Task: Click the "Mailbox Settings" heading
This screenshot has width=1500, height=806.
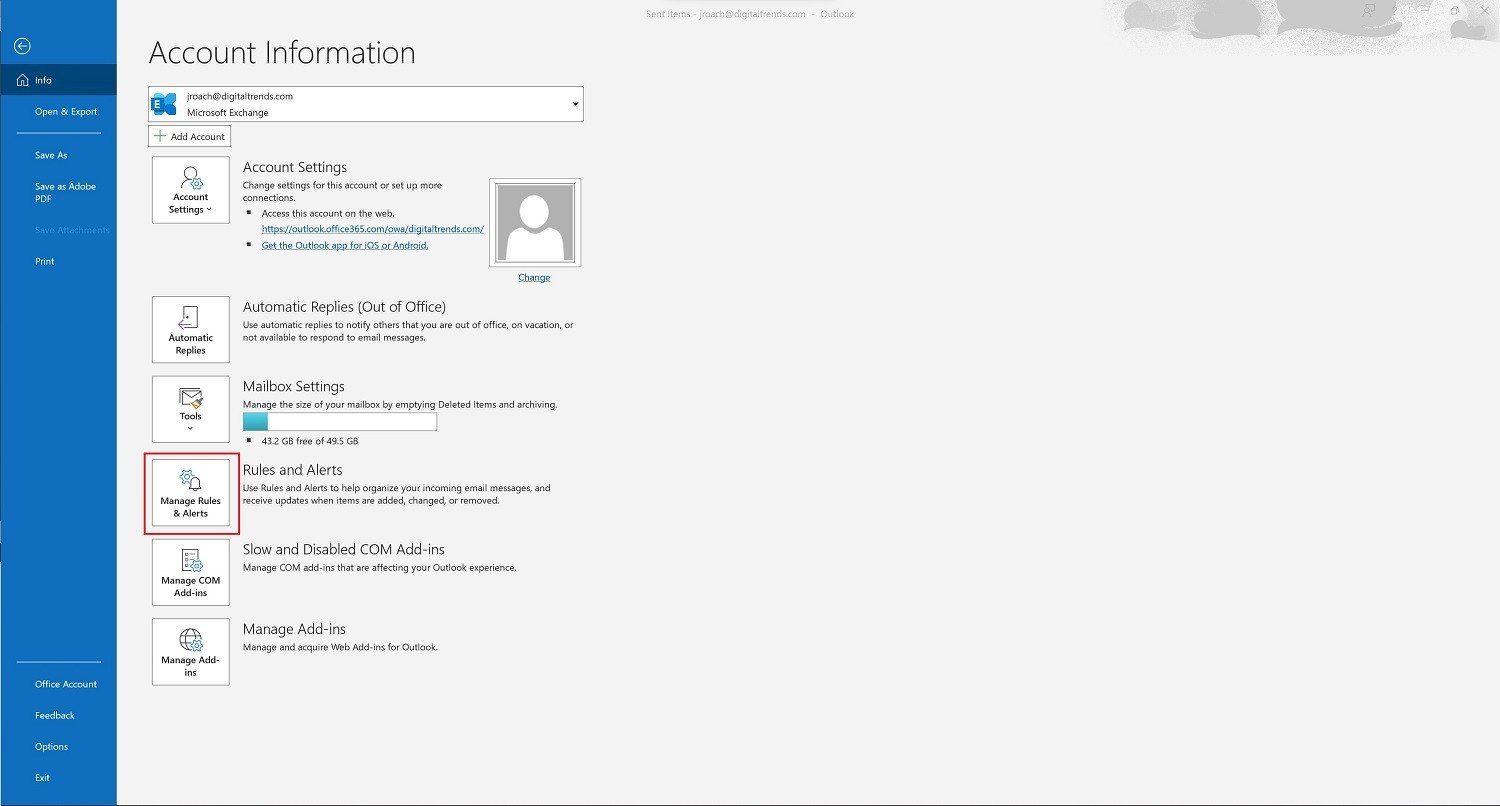Action: pyautogui.click(x=294, y=386)
